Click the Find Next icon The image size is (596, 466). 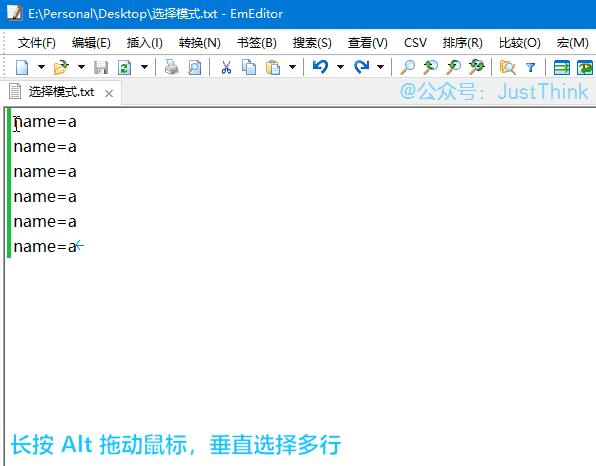pos(453,67)
